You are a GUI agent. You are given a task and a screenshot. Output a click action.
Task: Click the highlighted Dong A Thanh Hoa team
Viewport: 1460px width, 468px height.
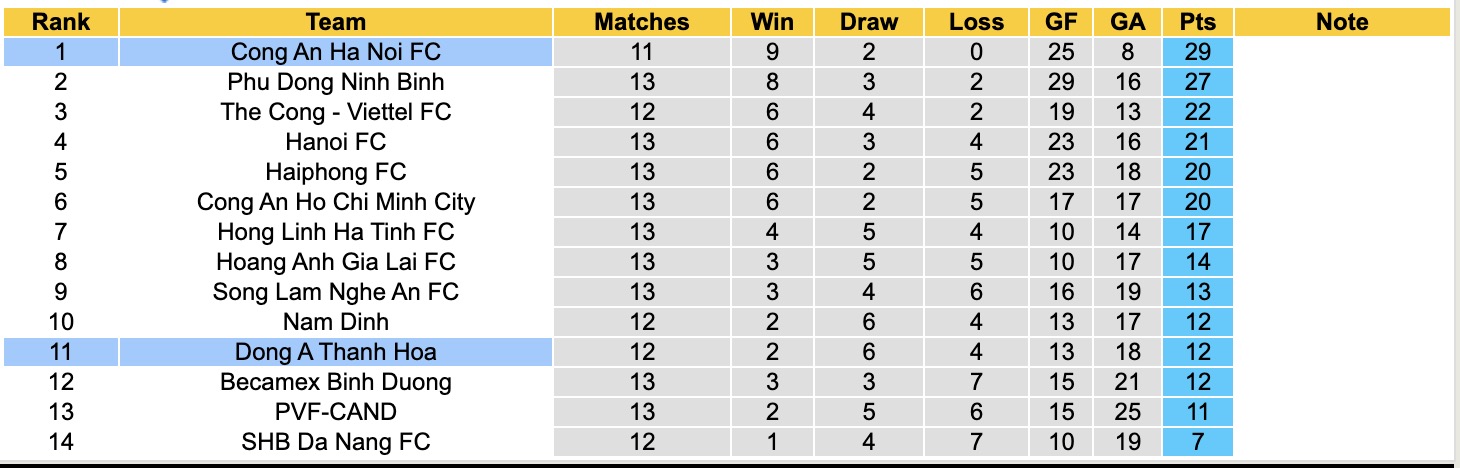[336, 352]
